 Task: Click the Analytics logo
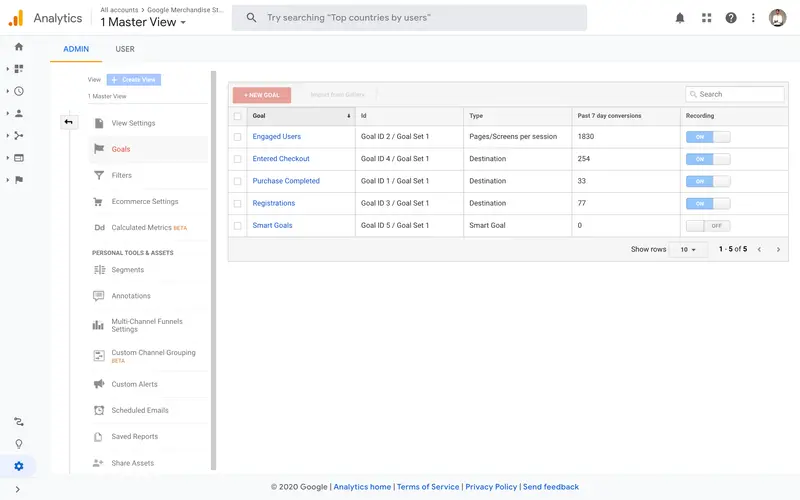click(16, 18)
